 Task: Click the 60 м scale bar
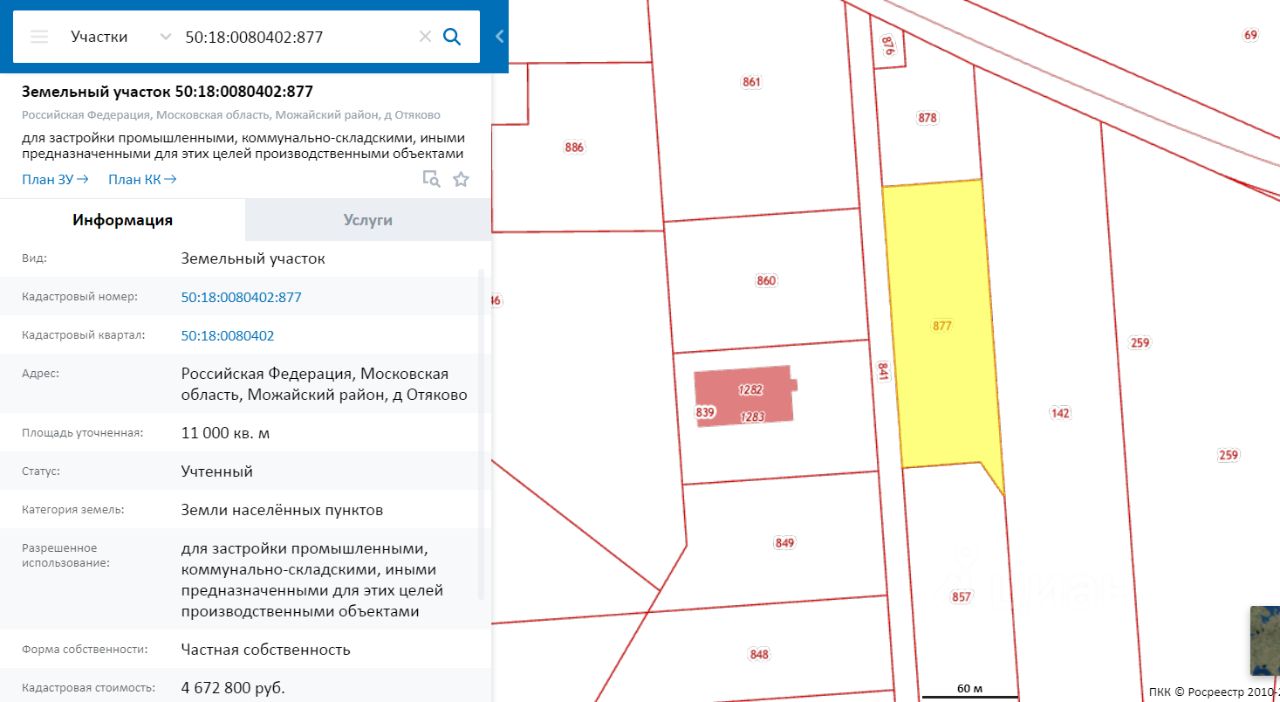tap(970, 690)
